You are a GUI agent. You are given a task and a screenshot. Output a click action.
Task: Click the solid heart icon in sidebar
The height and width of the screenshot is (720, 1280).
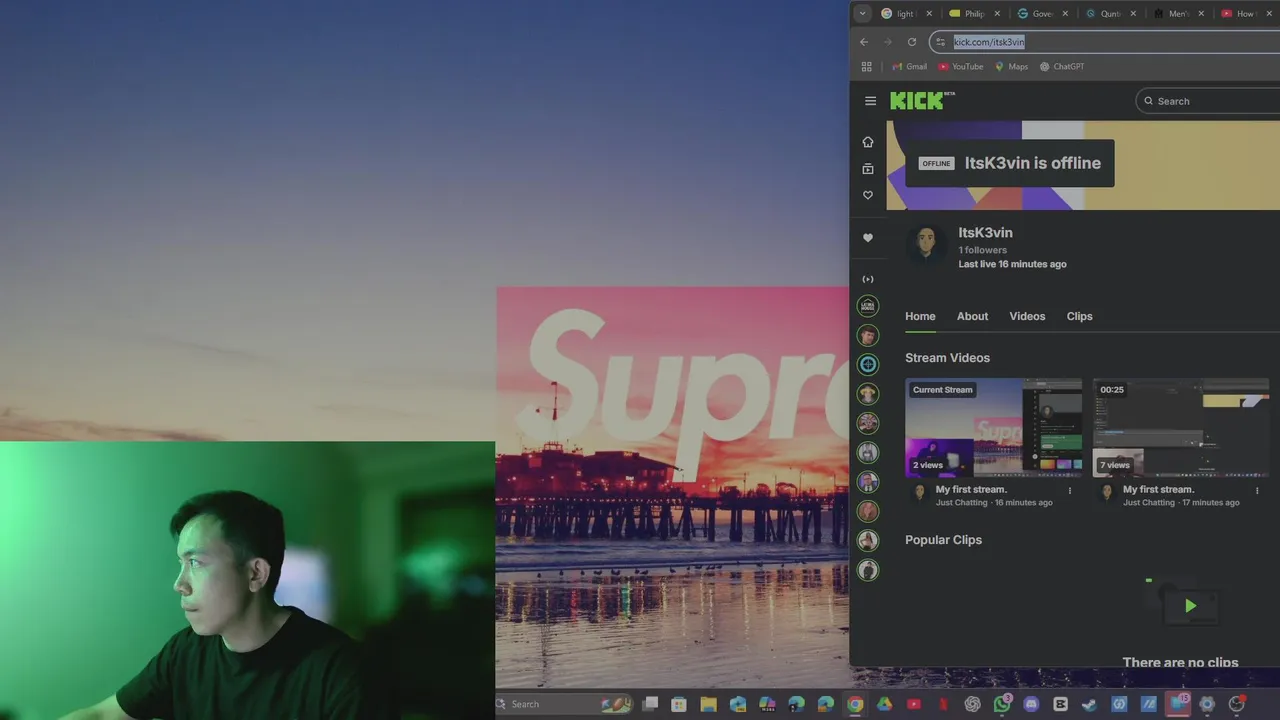click(868, 238)
